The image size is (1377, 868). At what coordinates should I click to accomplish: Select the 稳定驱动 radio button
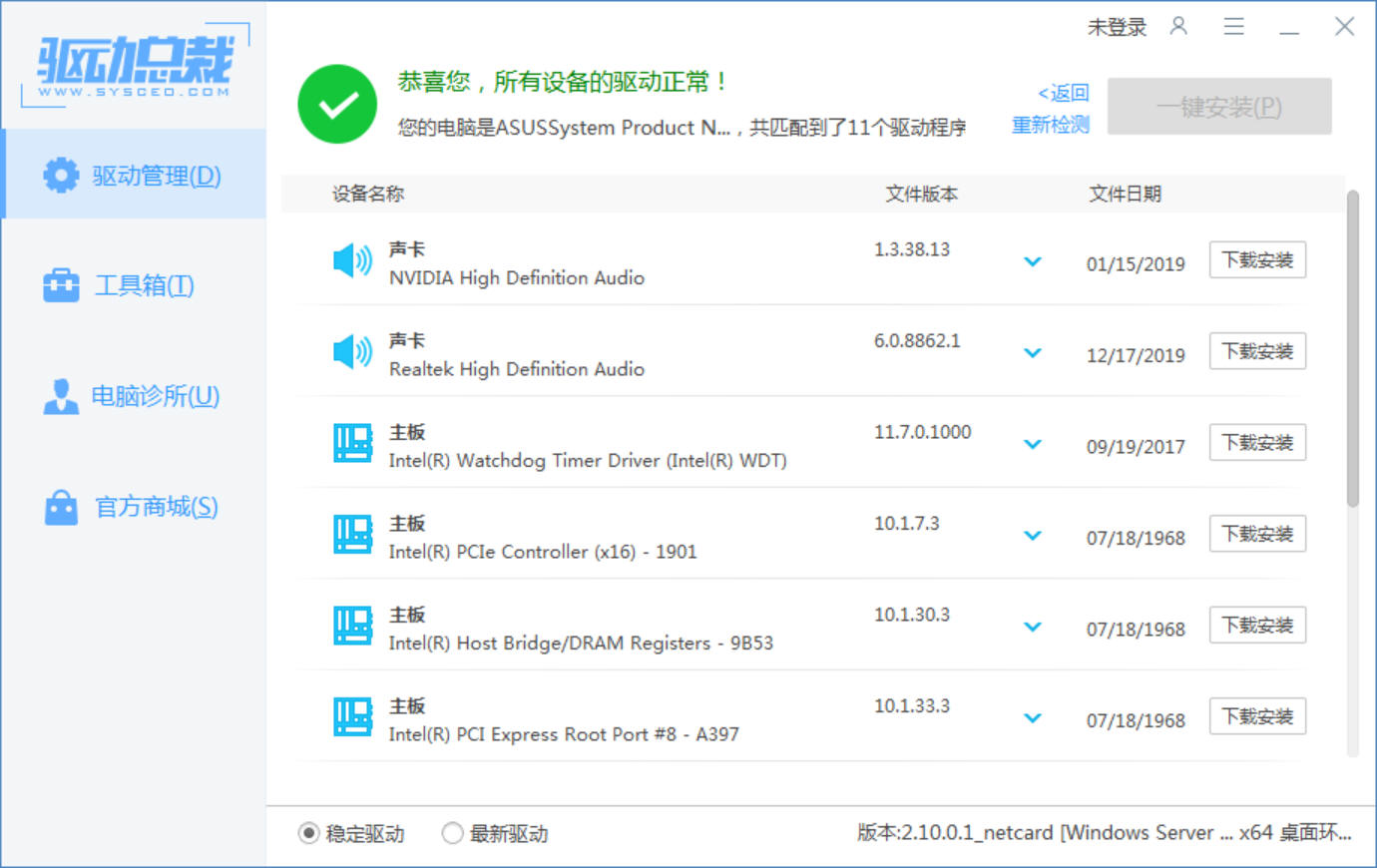tap(309, 833)
